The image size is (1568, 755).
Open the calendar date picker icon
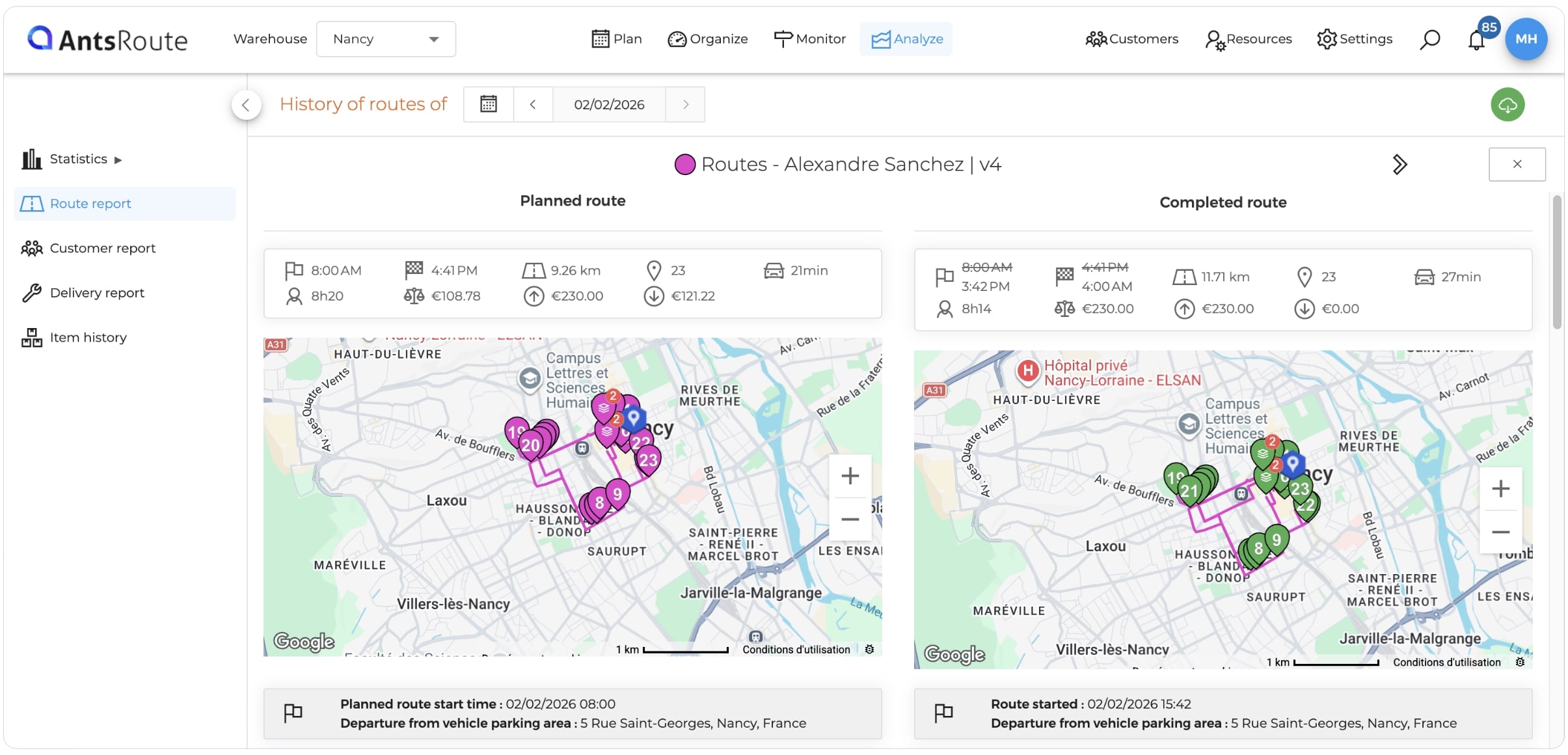(x=489, y=104)
